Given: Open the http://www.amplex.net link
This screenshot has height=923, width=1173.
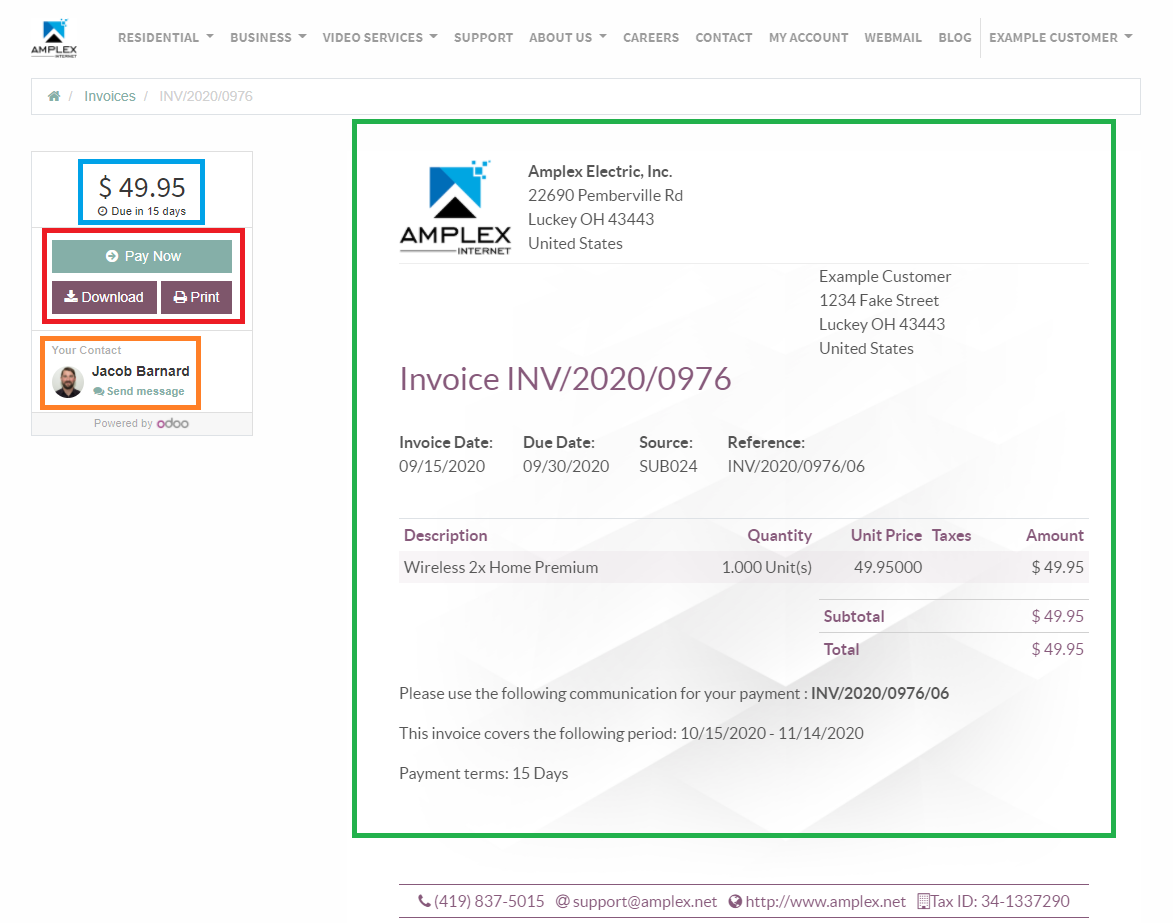Looking at the screenshot, I should pos(826,901).
